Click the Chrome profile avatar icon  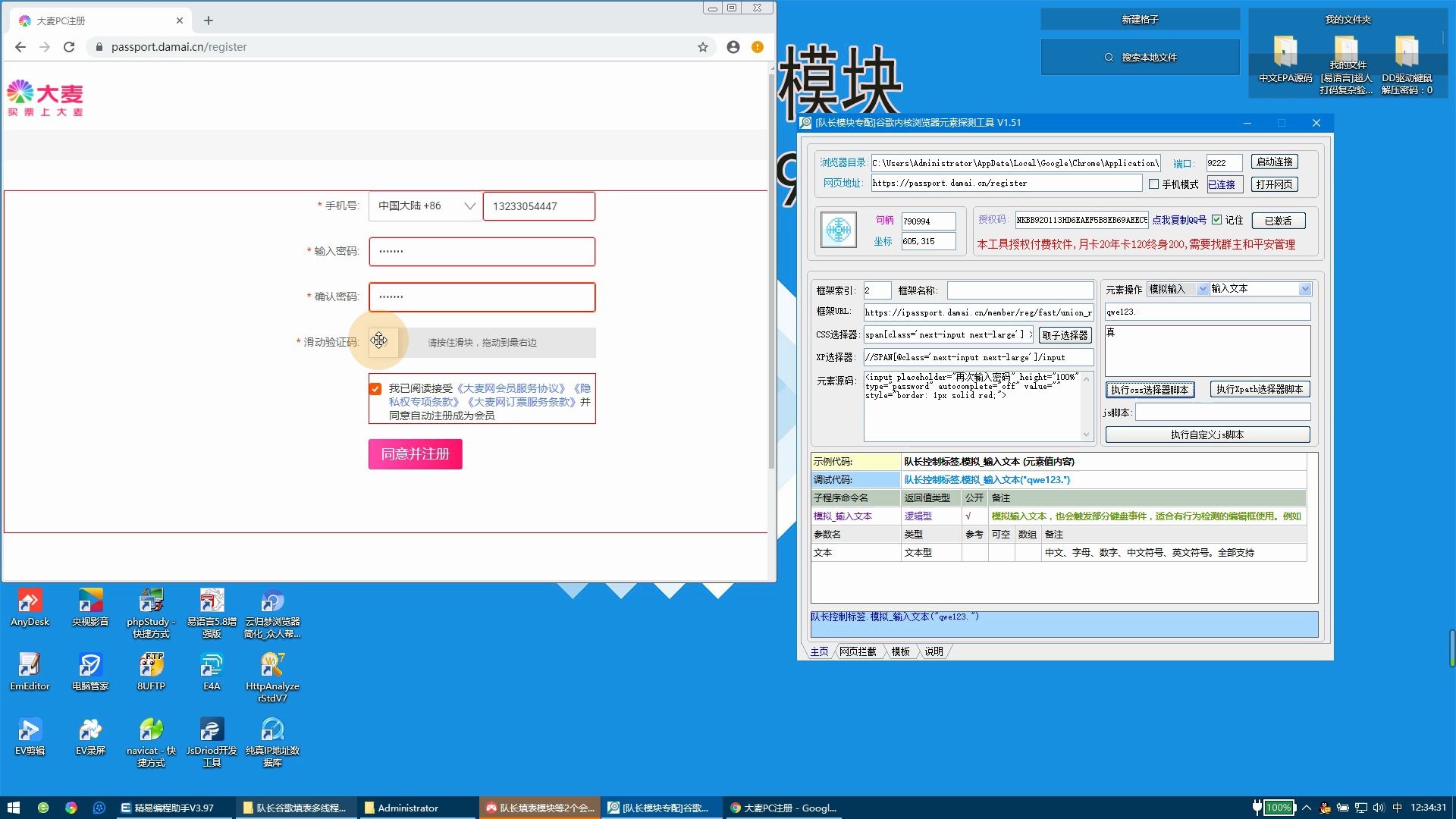(x=733, y=47)
